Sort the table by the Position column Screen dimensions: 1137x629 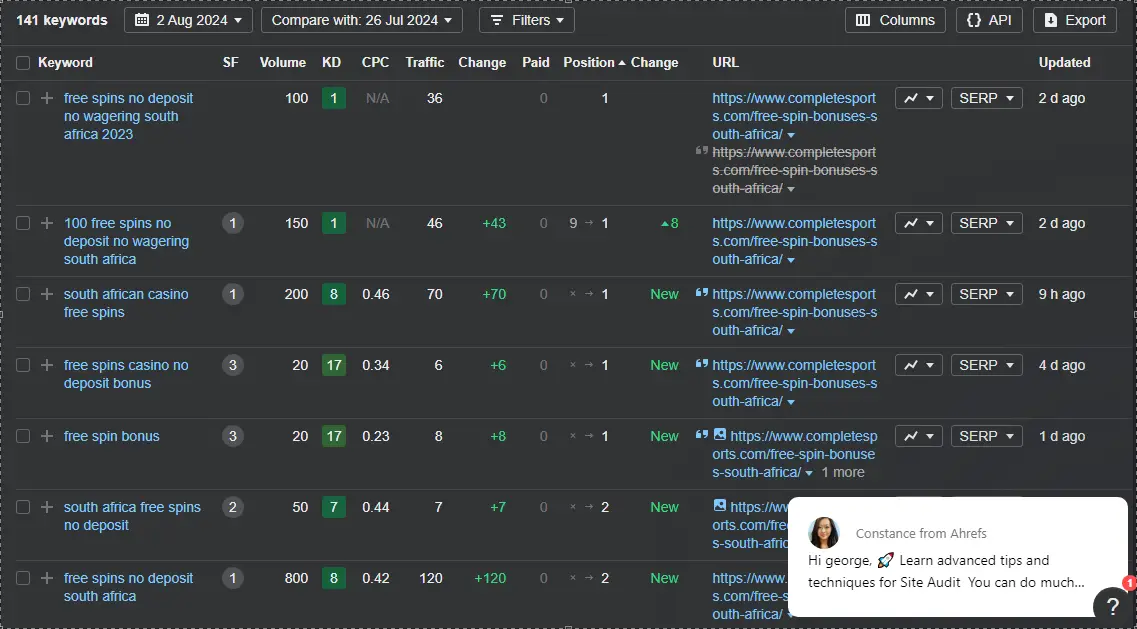coord(589,62)
